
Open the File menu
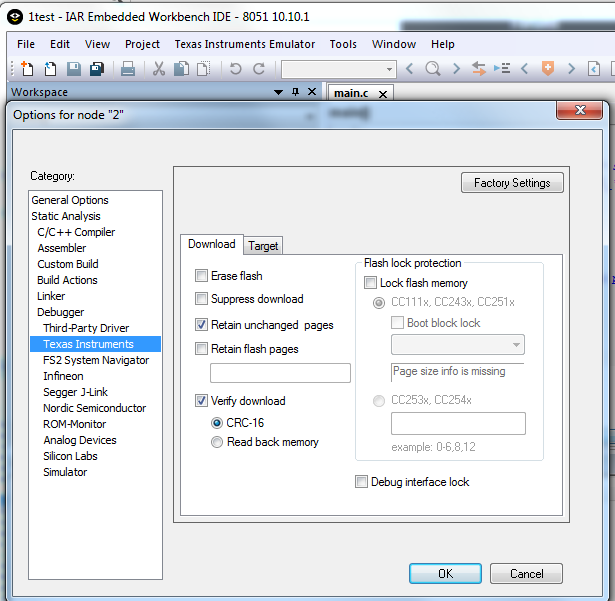pyautogui.click(x=26, y=44)
